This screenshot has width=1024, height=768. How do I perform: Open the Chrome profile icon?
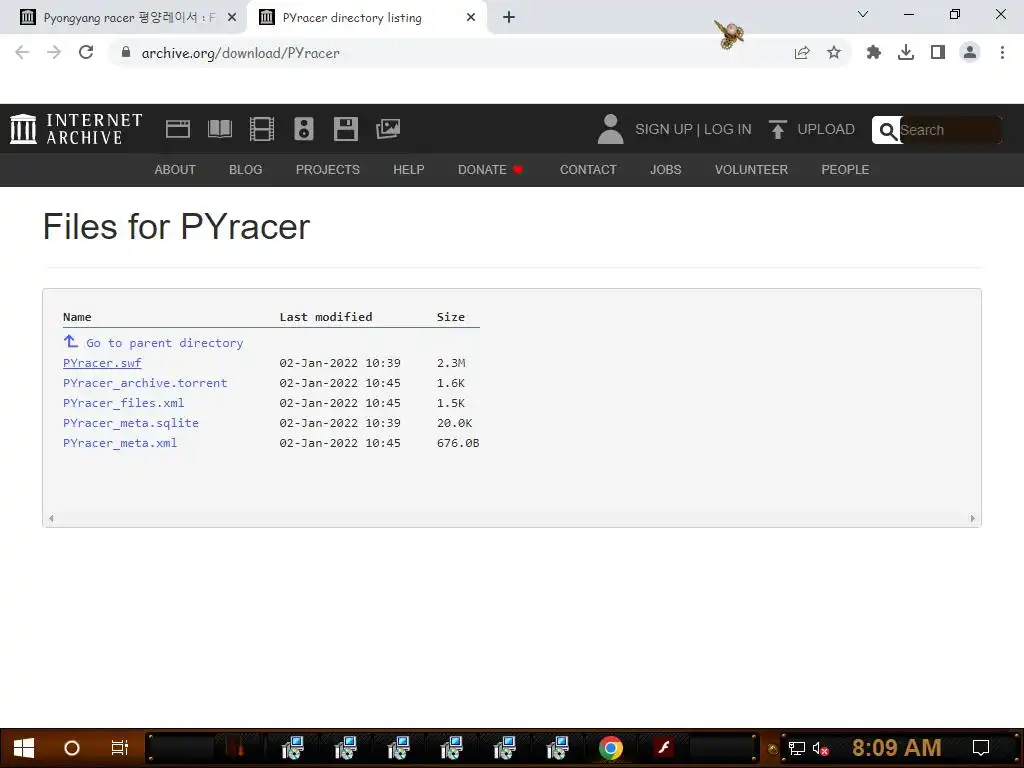click(x=970, y=52)
